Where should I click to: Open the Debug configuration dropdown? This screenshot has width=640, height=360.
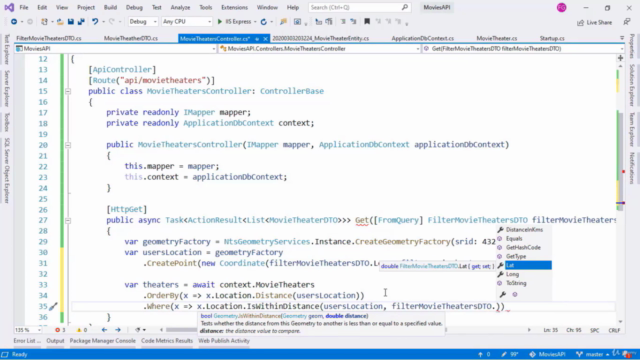point(143,22)
